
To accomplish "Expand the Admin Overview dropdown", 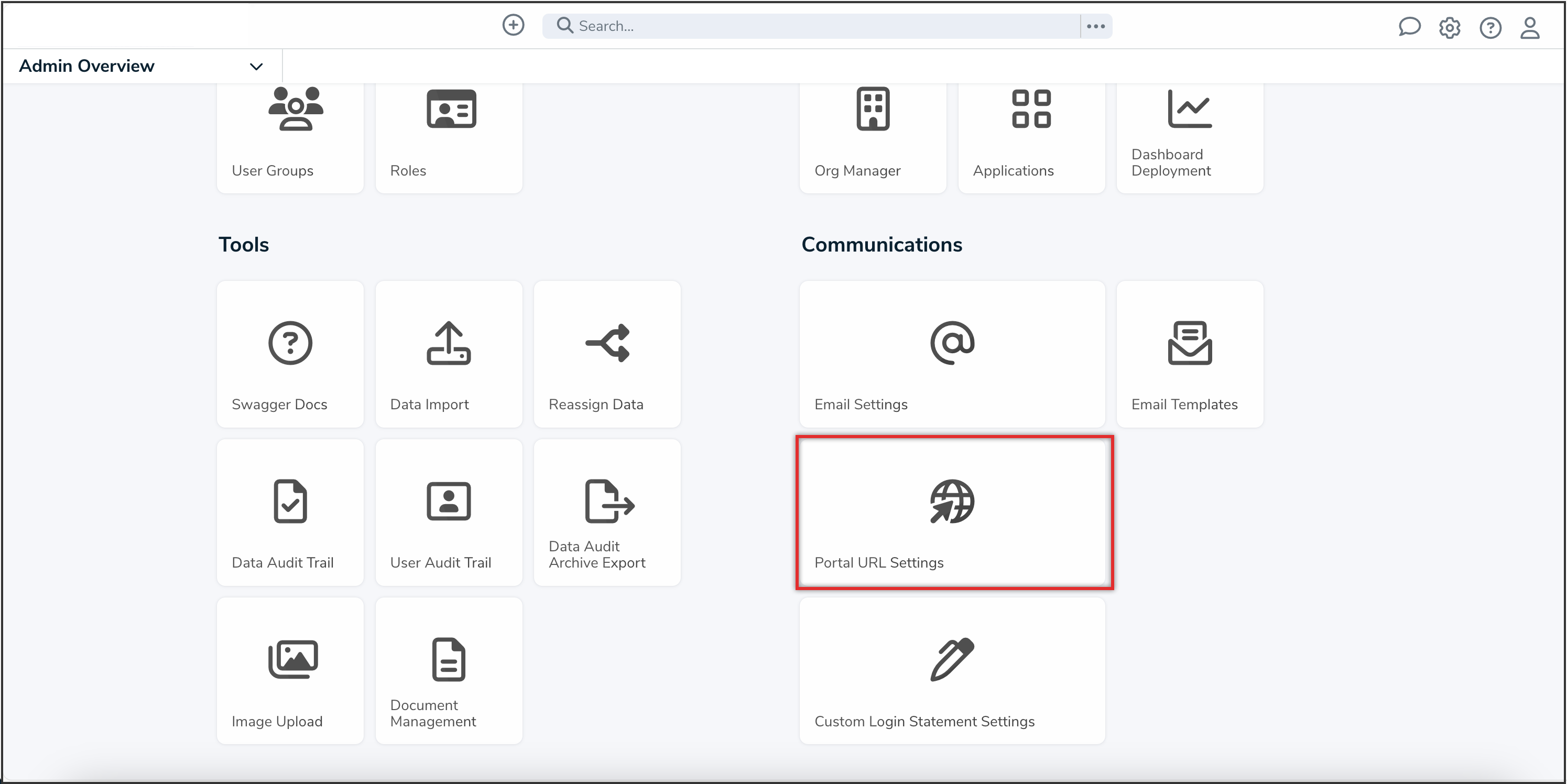I will [x=256, y=67].
